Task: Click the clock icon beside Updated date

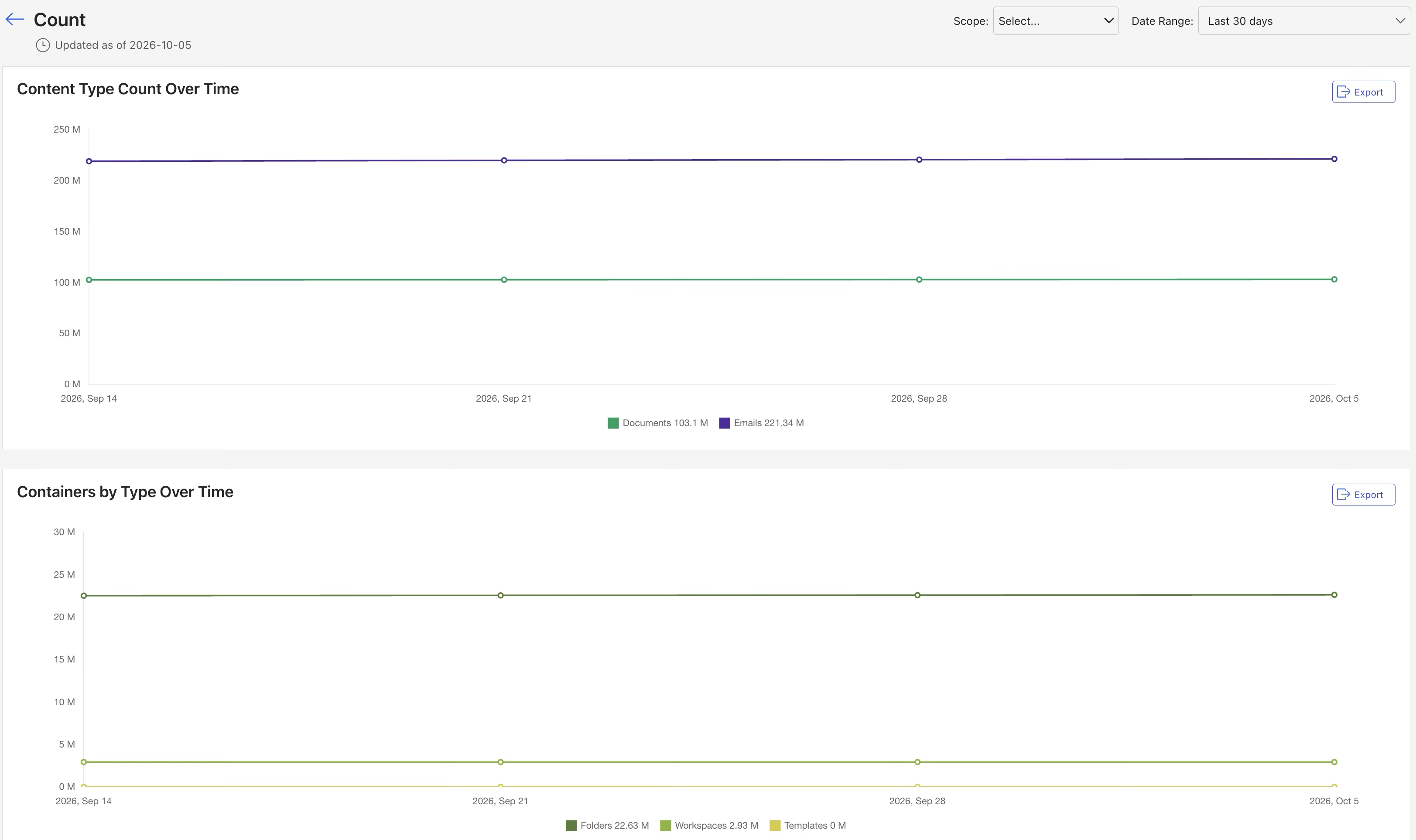Action: tap(43, 45)
